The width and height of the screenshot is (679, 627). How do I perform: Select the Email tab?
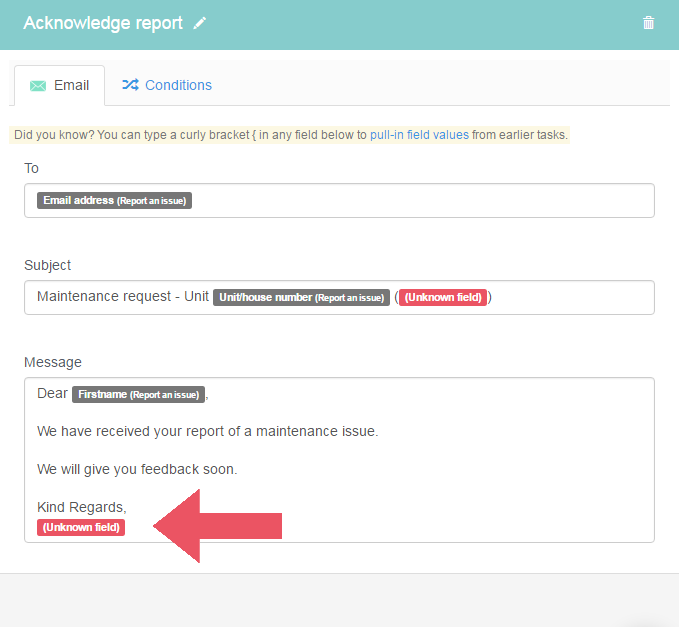point(59,85)
